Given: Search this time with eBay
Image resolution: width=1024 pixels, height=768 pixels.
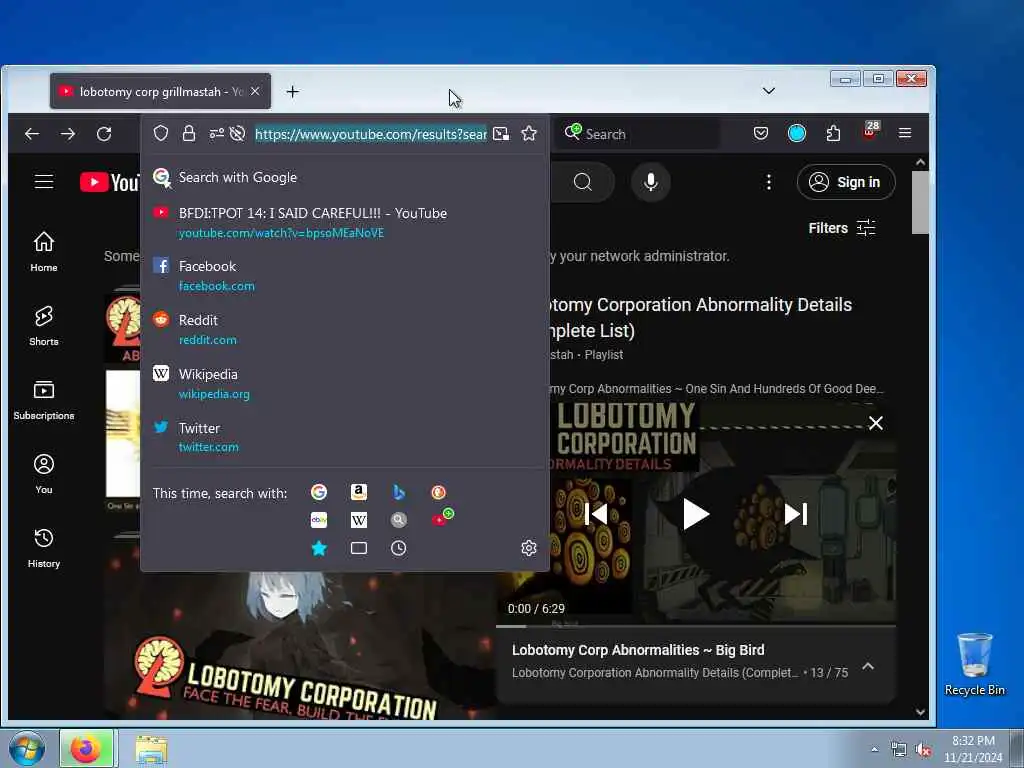Looking at the screenshot, I should (319, 520).
